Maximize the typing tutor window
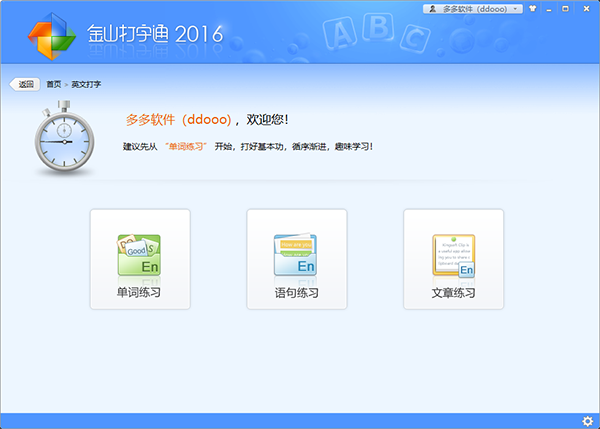 565,8
